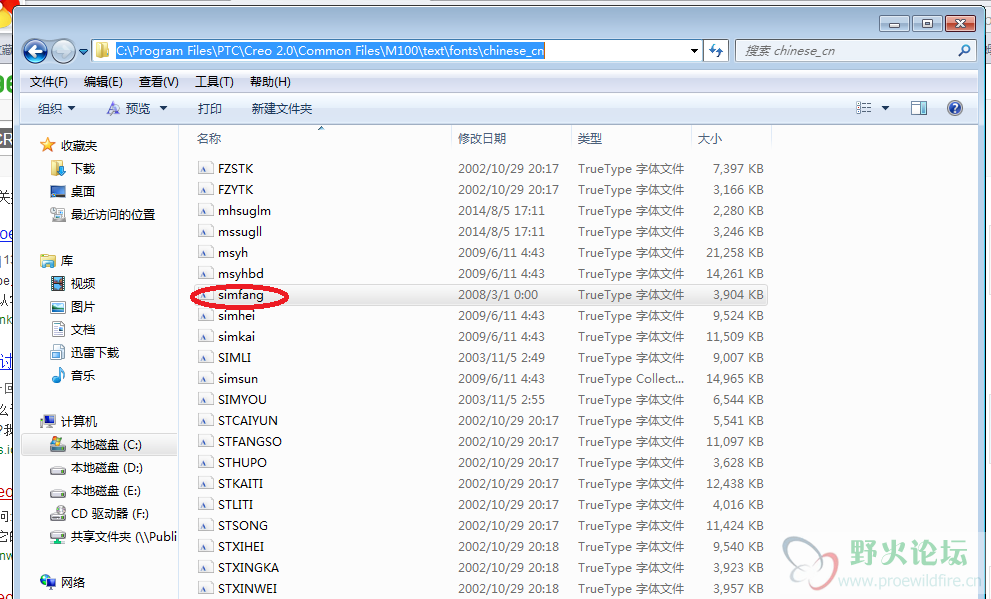Click the simkai font file icon

[205, 336]
